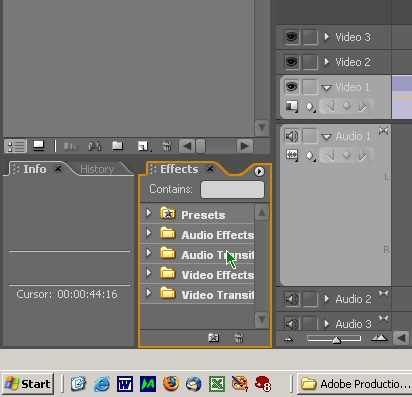Screen dimensions: 412x397
Task: Mute Audio 1 speaker toggle
Action: [292, 136]
